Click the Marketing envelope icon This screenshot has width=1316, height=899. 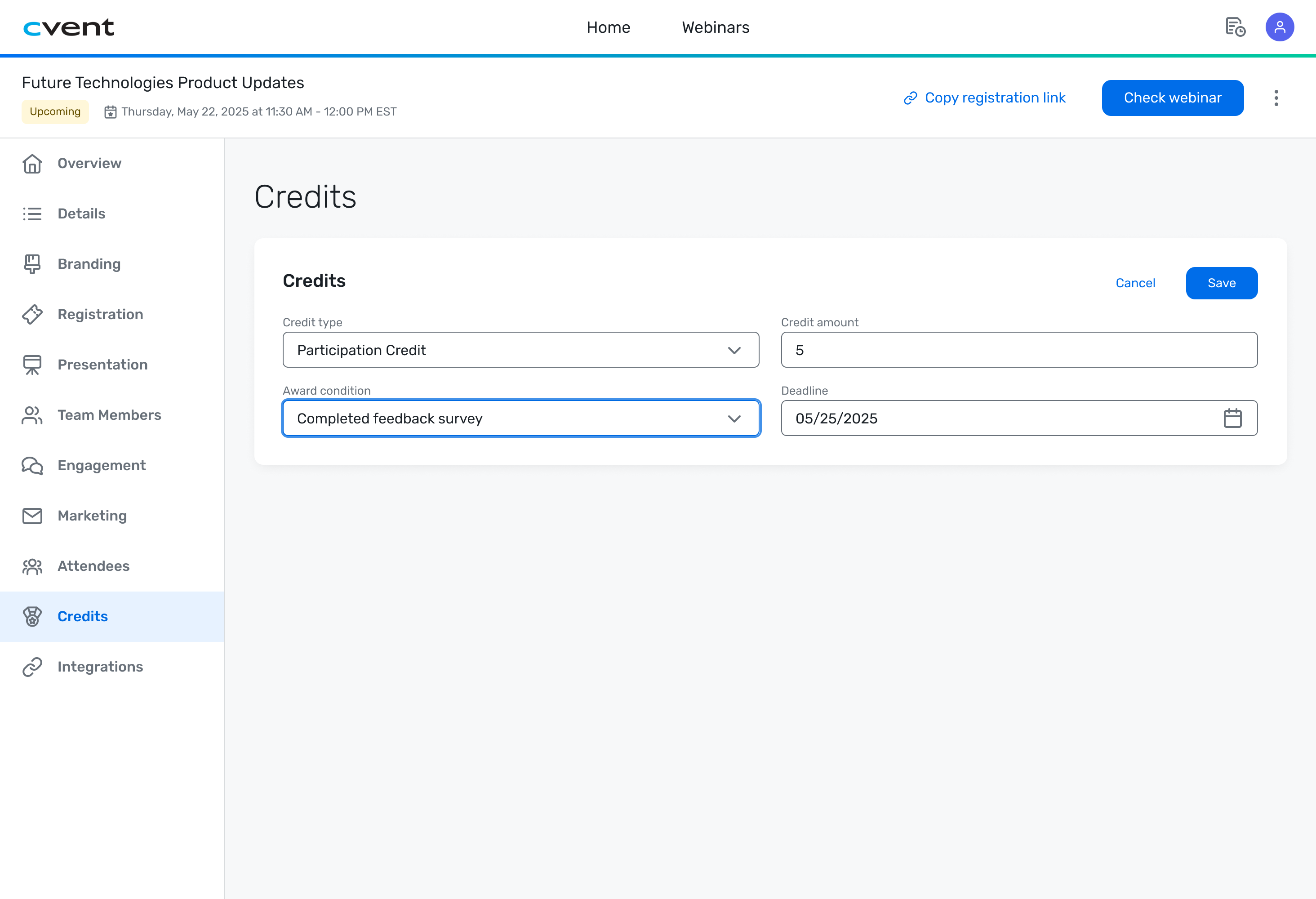click(x=32, y=516)
